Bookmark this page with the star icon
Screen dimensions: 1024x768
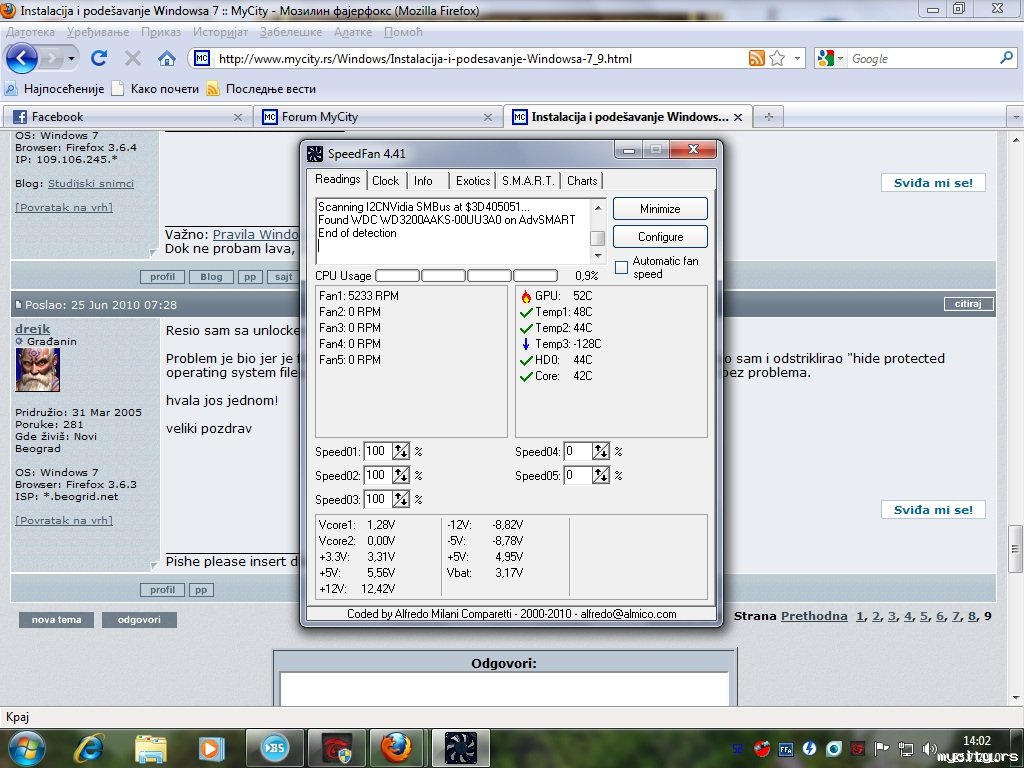coord(777,58)
